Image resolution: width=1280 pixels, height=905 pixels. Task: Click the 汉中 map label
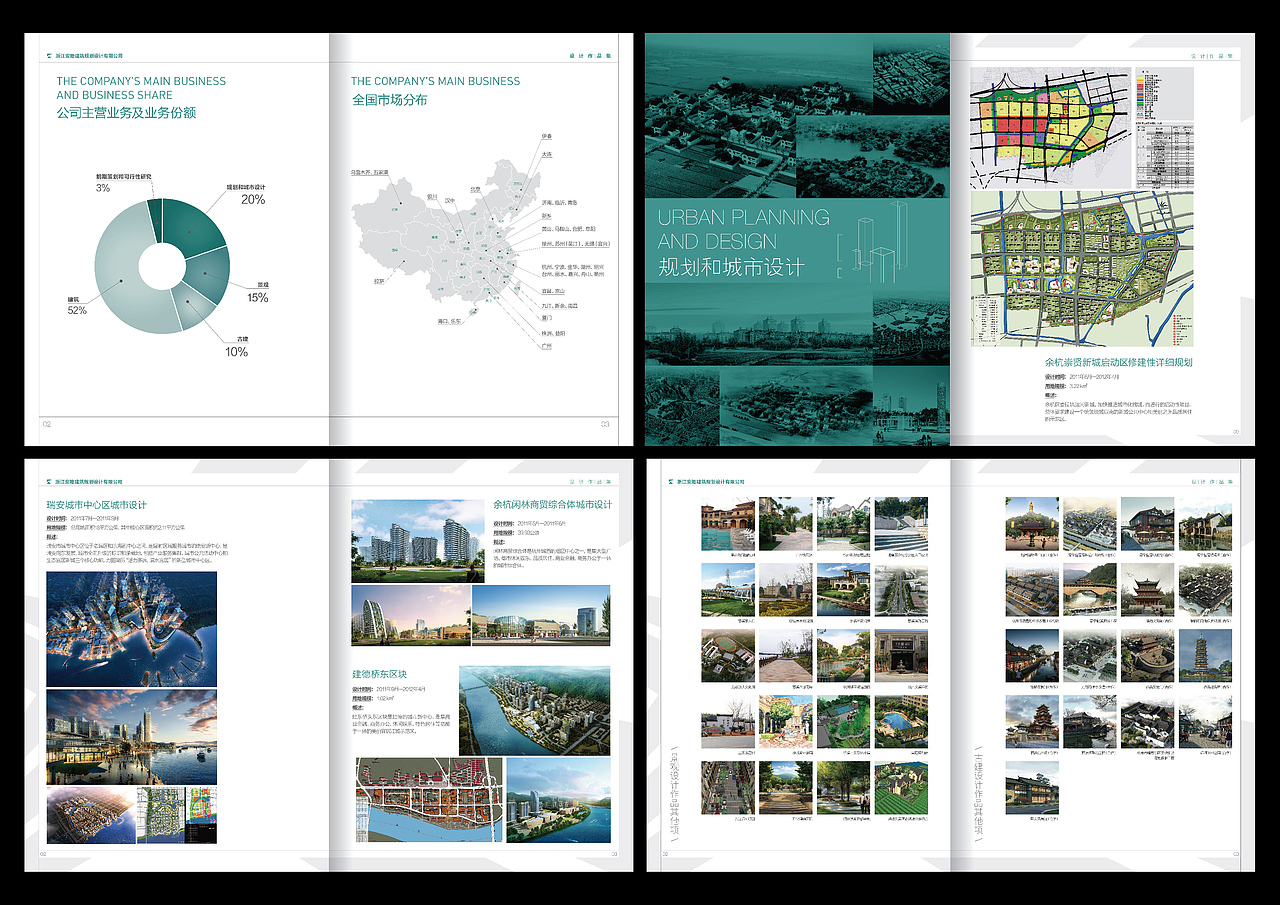(450, 200)
